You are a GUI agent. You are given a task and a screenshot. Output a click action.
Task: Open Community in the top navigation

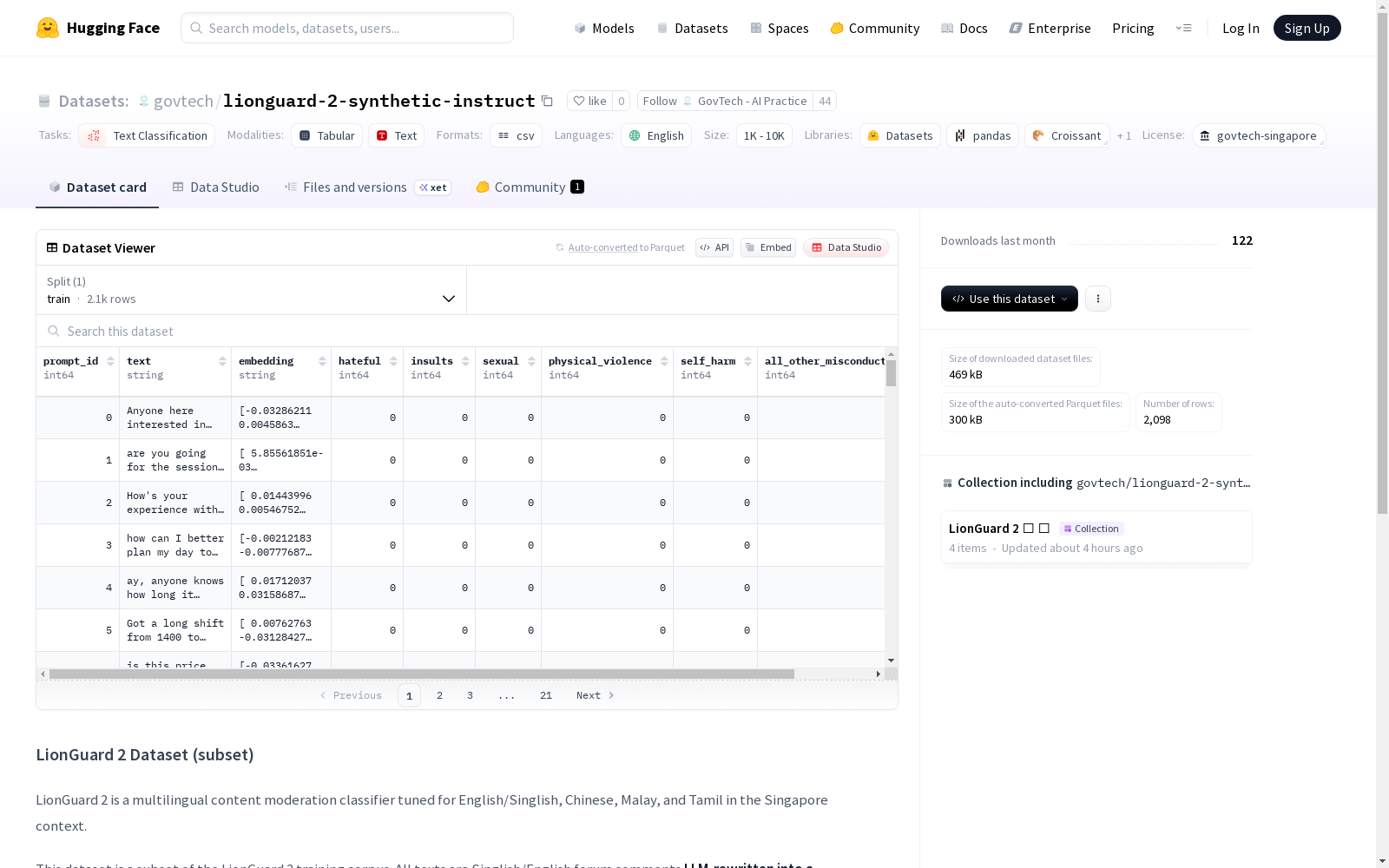pos(875,28)
